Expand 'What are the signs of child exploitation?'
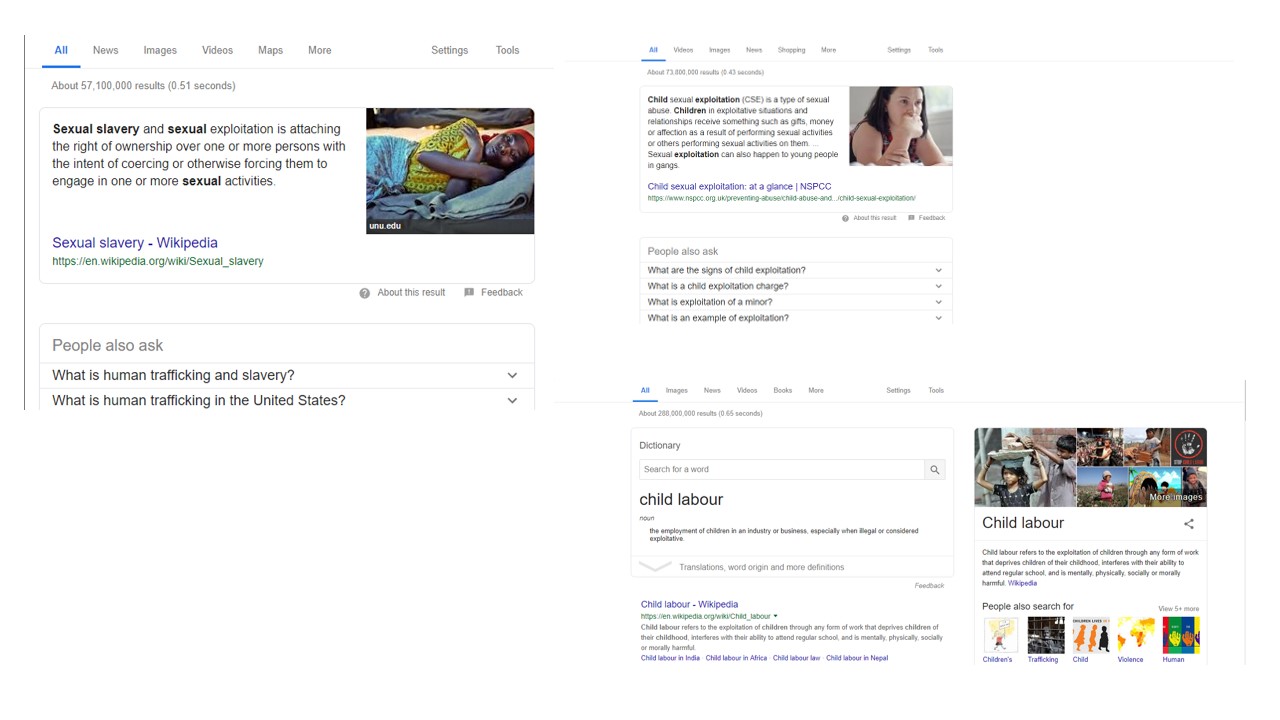Viewport: 1280px width, 720px height. 938,270
